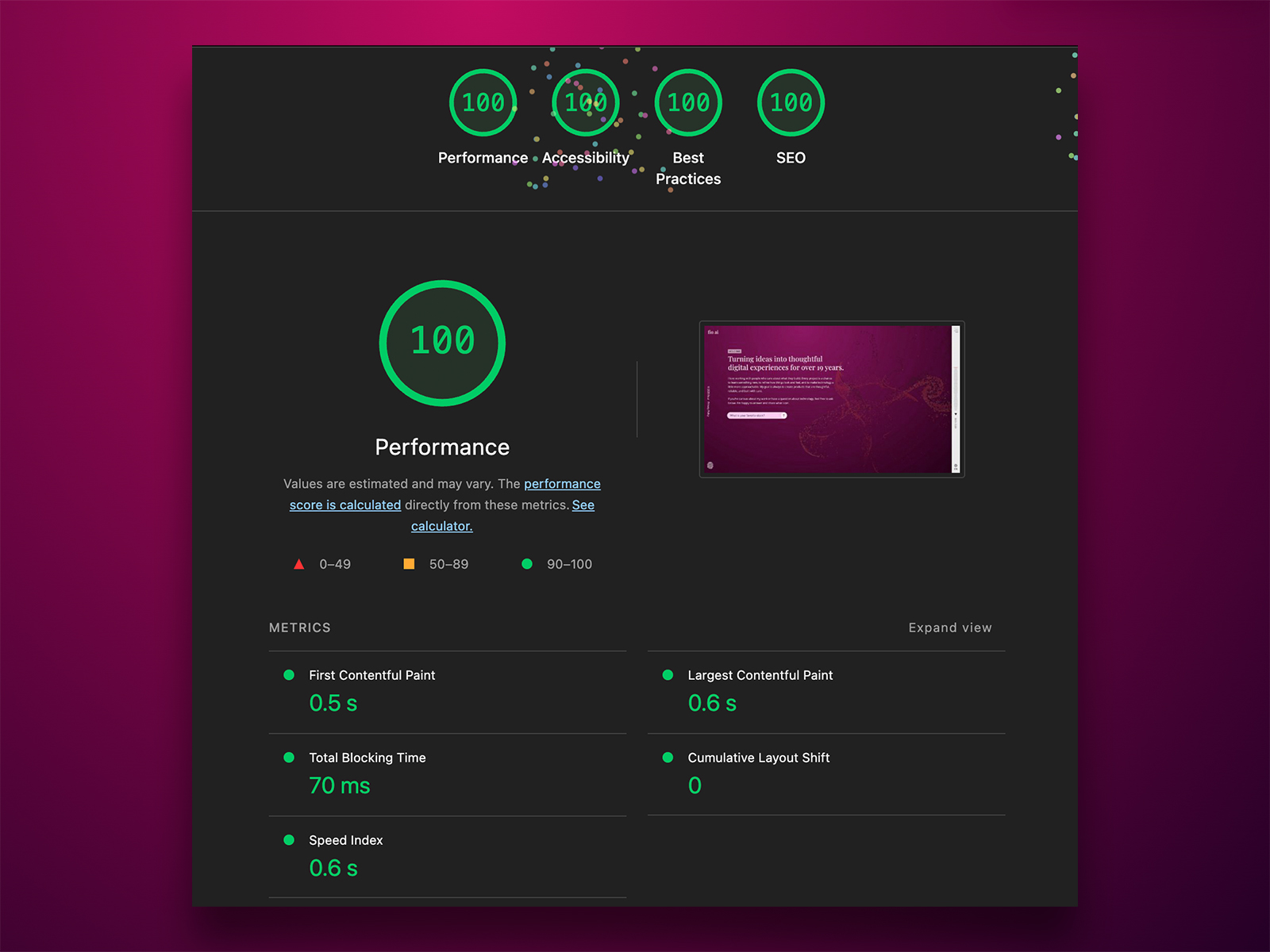
Task: Toggle Expand view for the metrics
Action: 949,628
